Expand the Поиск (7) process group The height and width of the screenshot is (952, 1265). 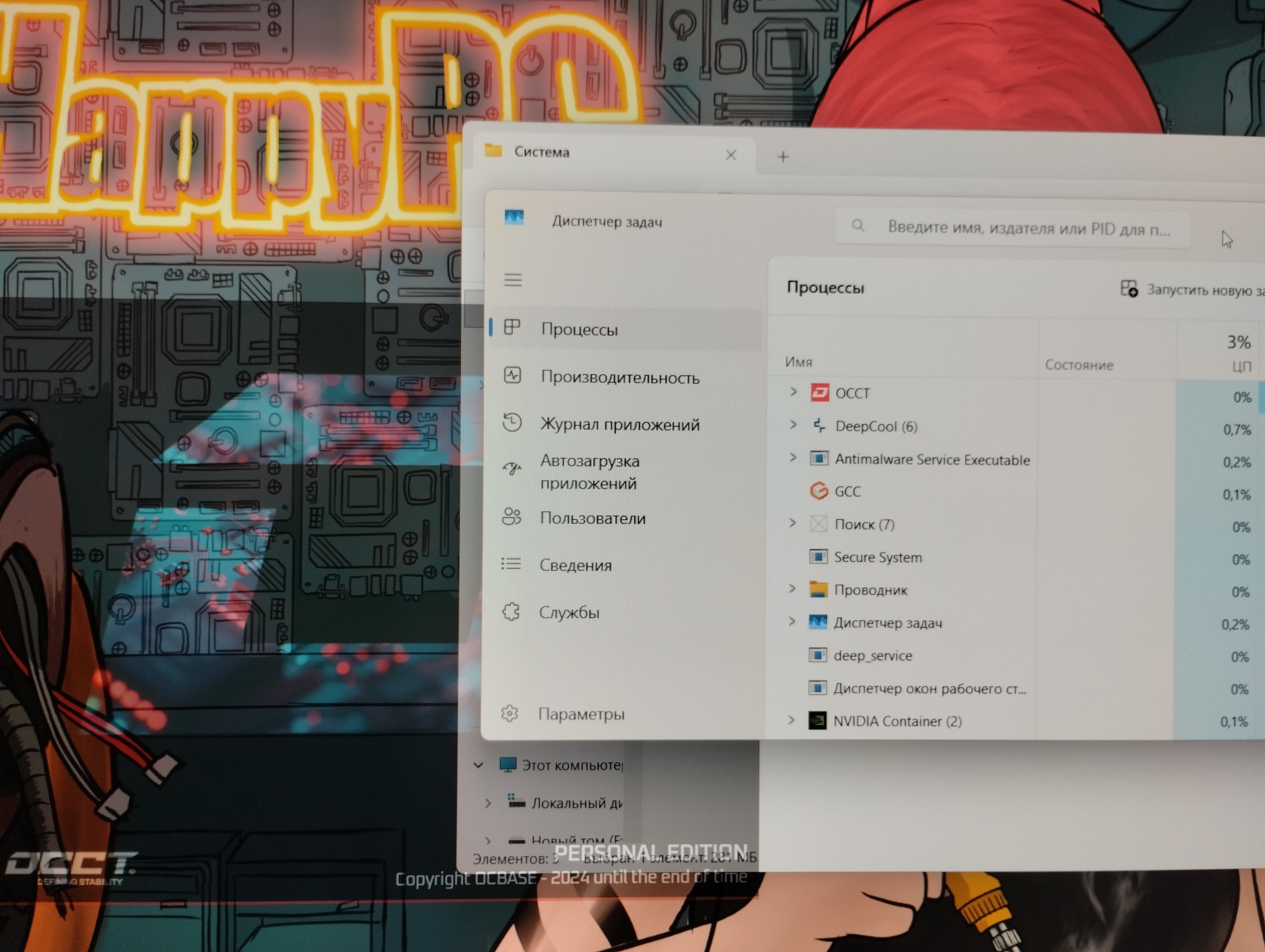click(792, 523)
